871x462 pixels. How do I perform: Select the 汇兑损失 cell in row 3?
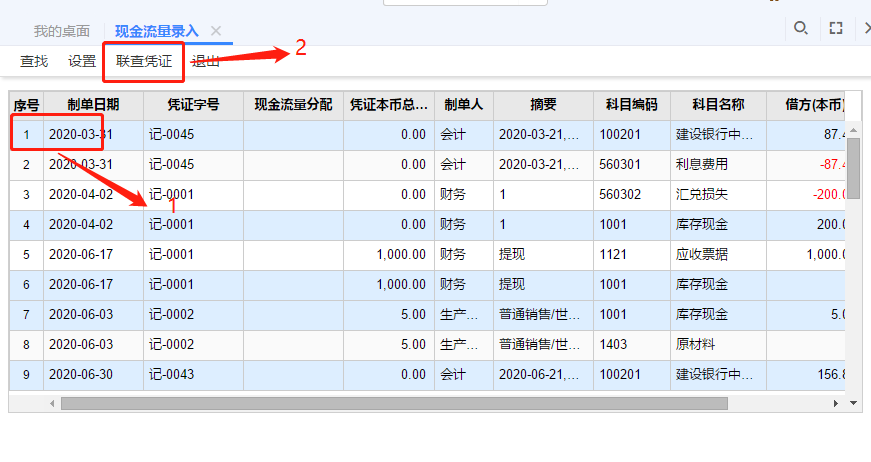(x=717, y=195)
